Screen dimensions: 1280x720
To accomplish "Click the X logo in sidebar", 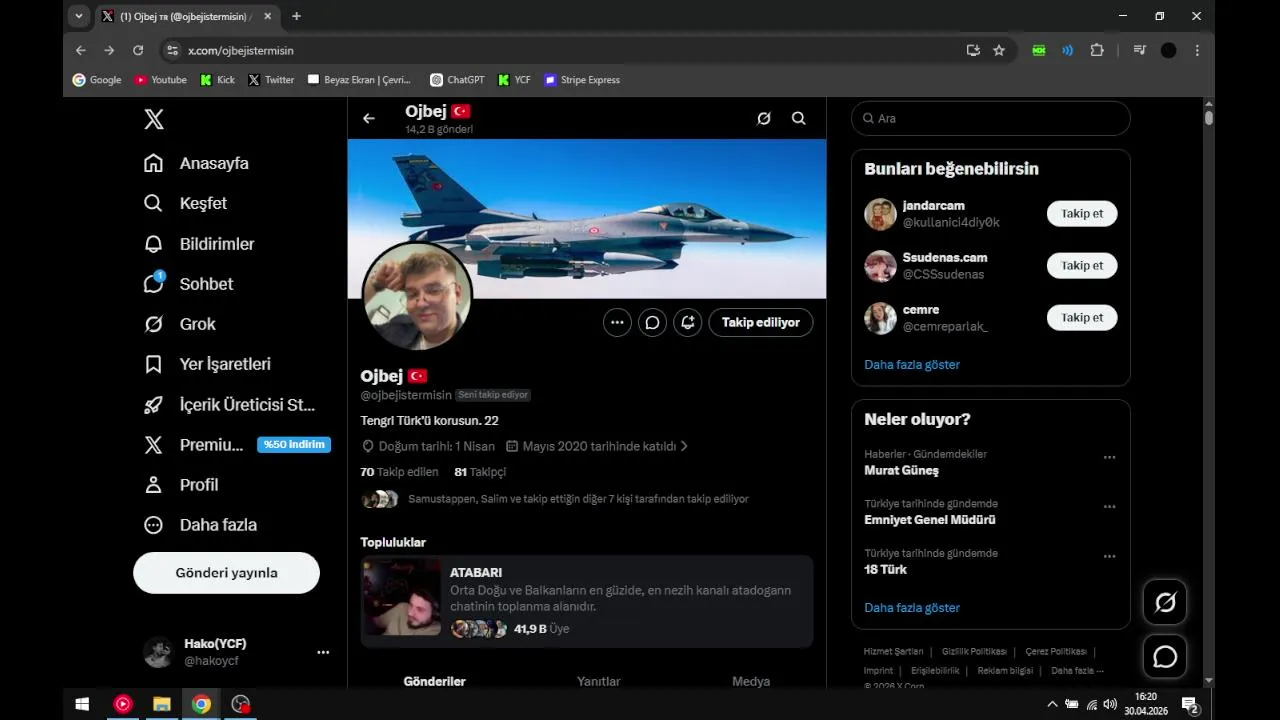I will coord(153,120).
